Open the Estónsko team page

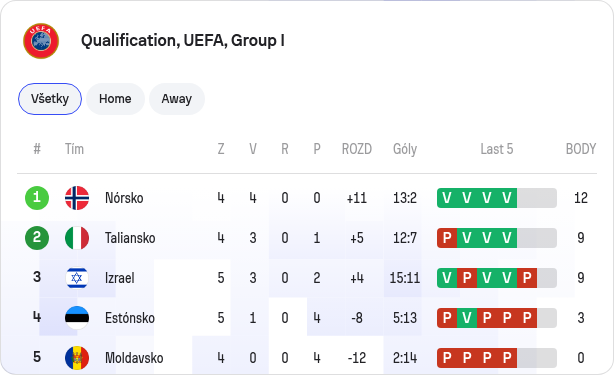point(130,318)
